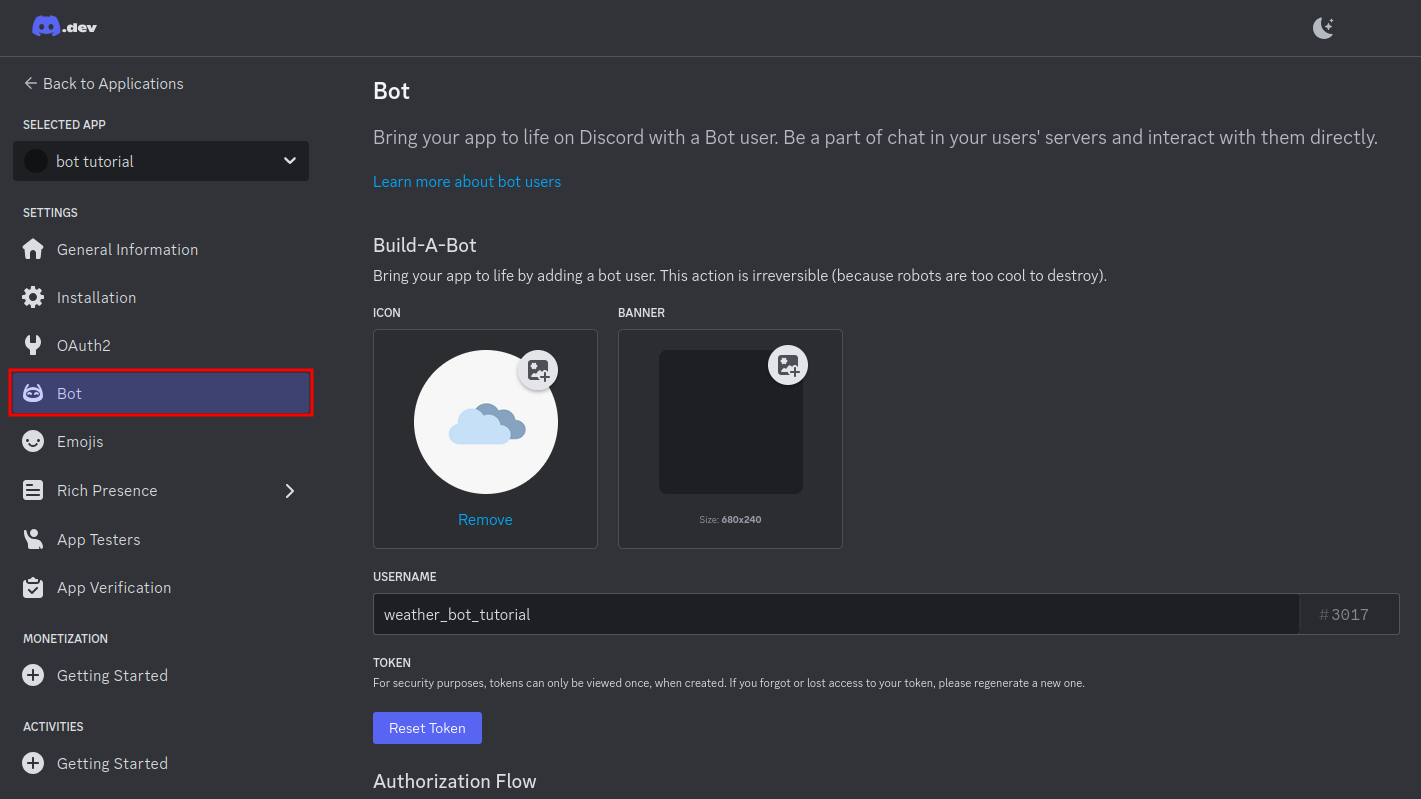Click the app avatar circle in app selector
Screen dimensions: 1421x799
point(36,161)
